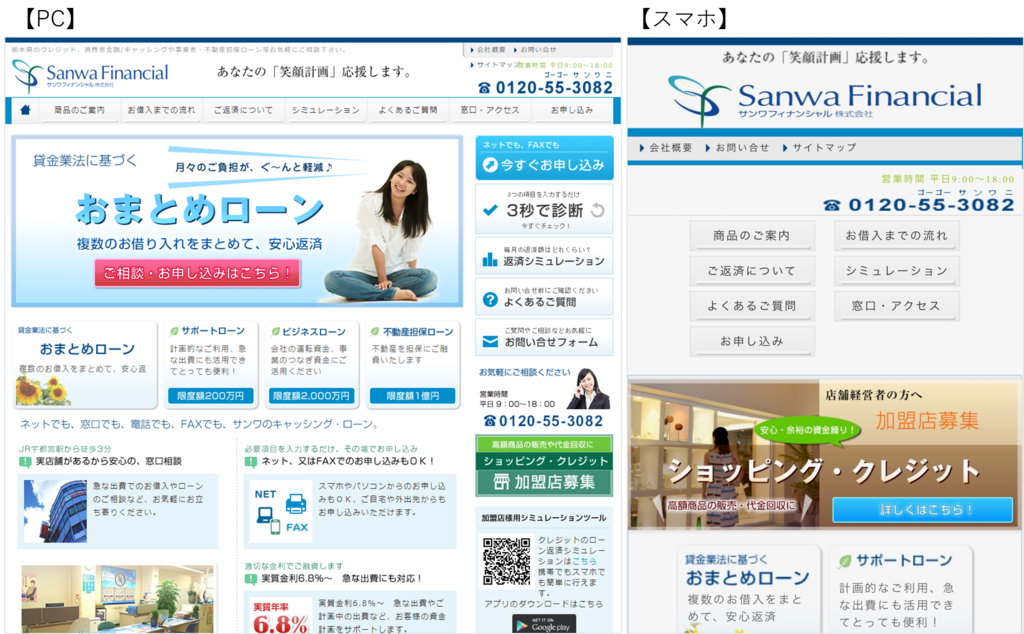Tap お借入までの流れ button in smartphone view

897,235
